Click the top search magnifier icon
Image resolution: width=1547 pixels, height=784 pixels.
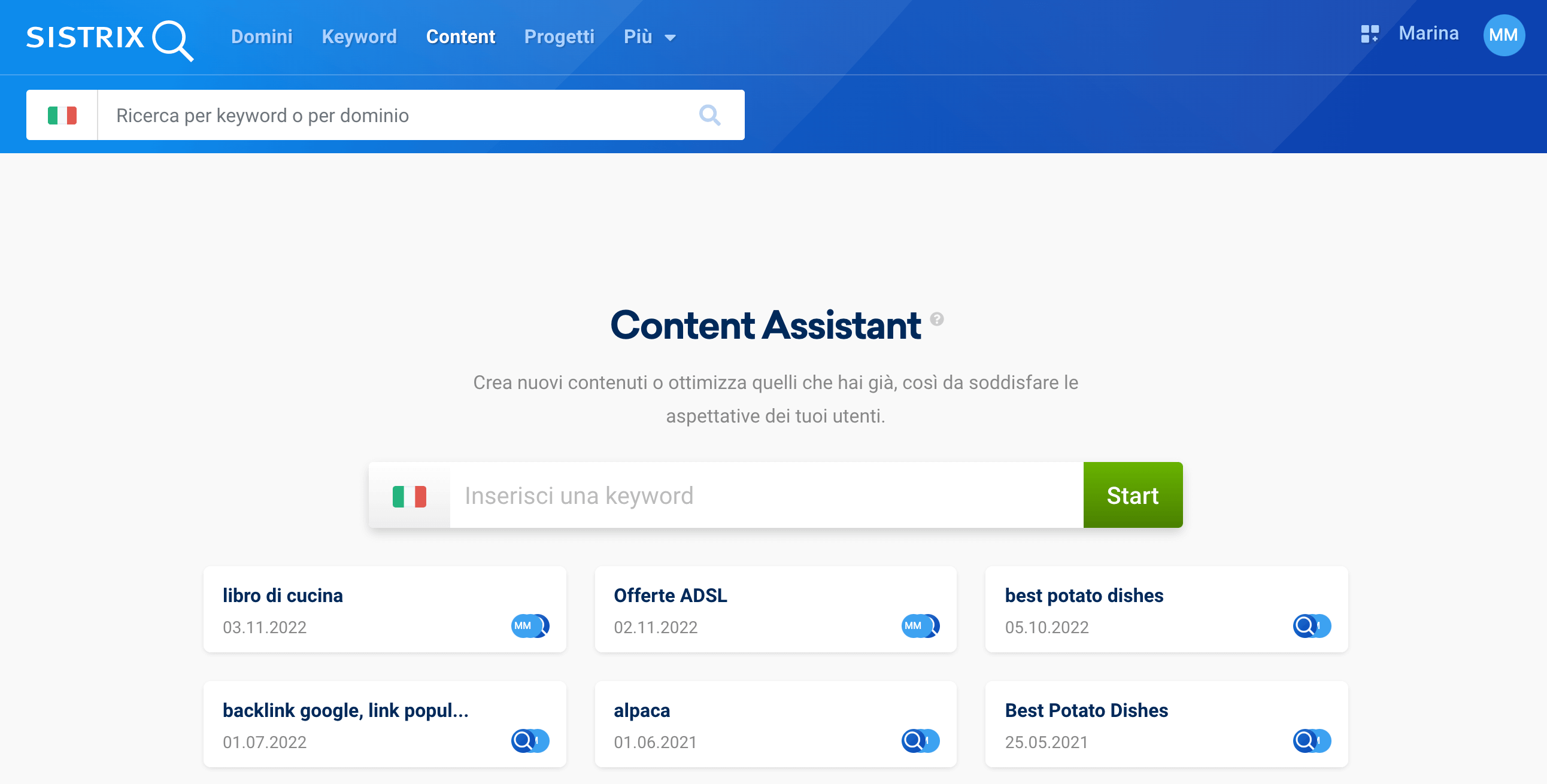(709, 115)
